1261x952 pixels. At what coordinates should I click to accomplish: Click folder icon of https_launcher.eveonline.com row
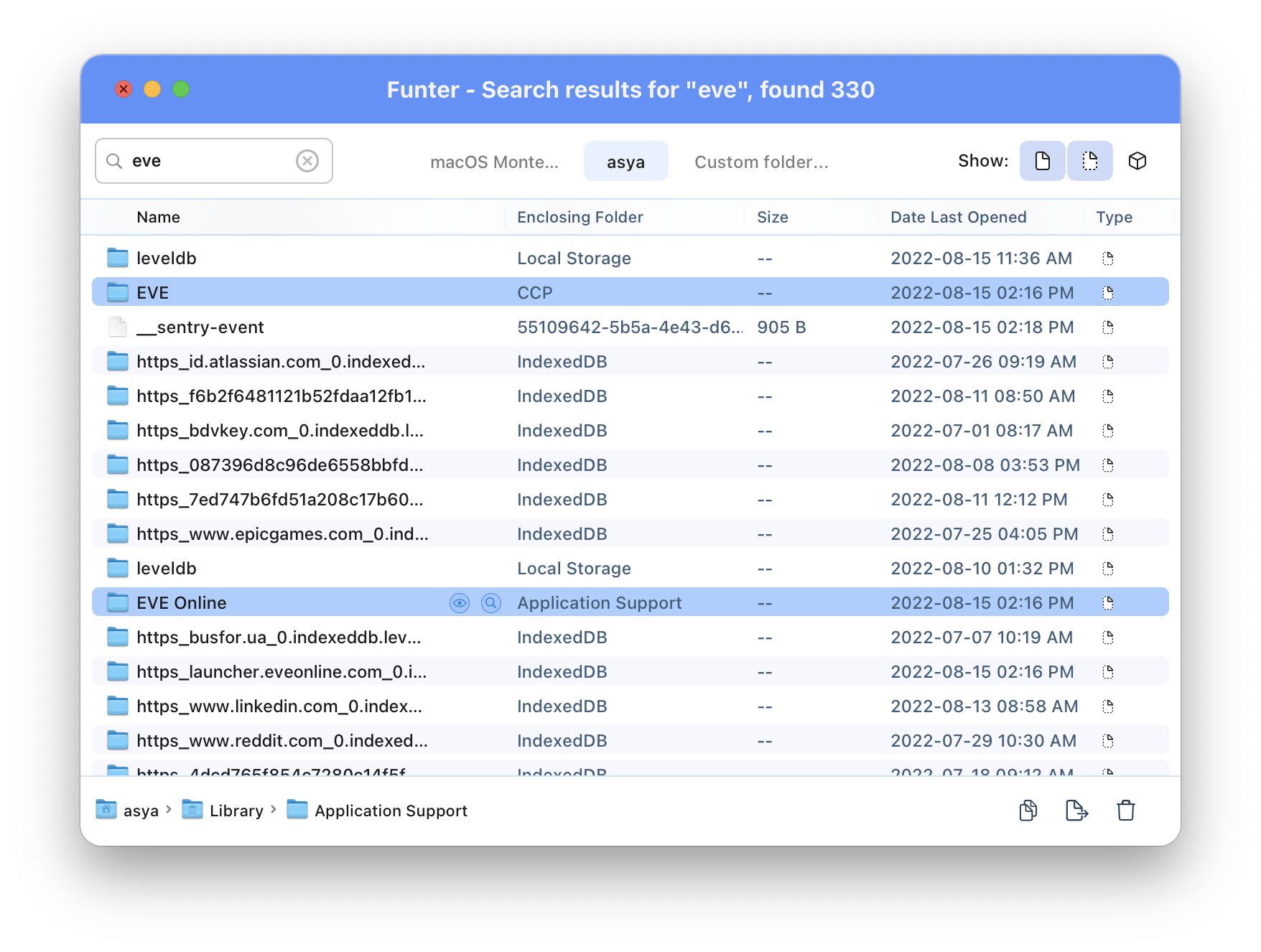(118, 671)
